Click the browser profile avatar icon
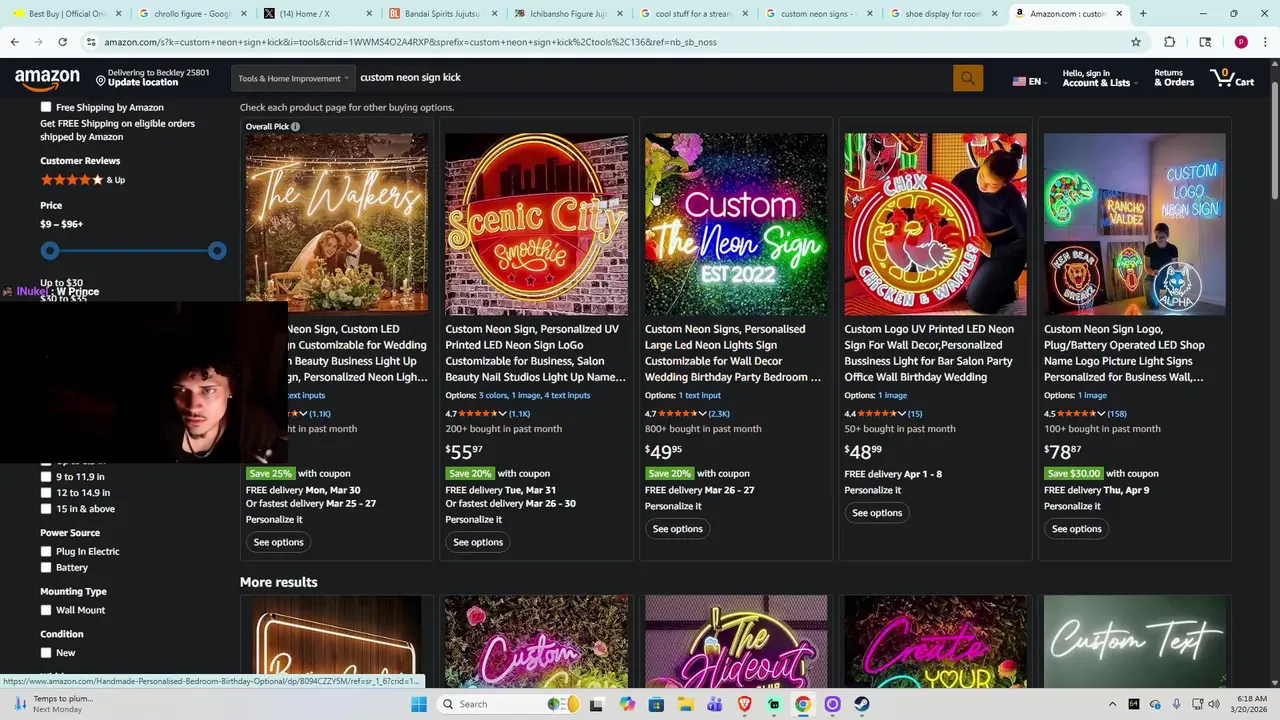1280x720 pixels. tap(1241, 42)
